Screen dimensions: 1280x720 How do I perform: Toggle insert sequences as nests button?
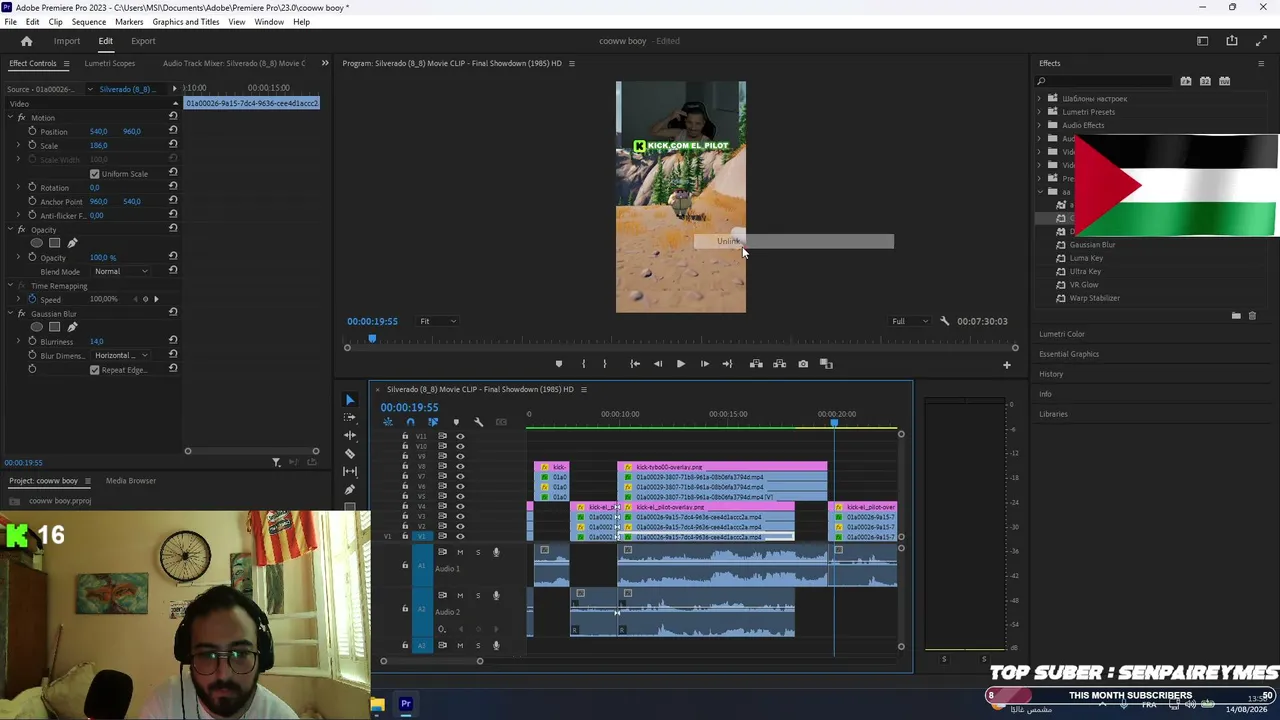coord(387,422)
